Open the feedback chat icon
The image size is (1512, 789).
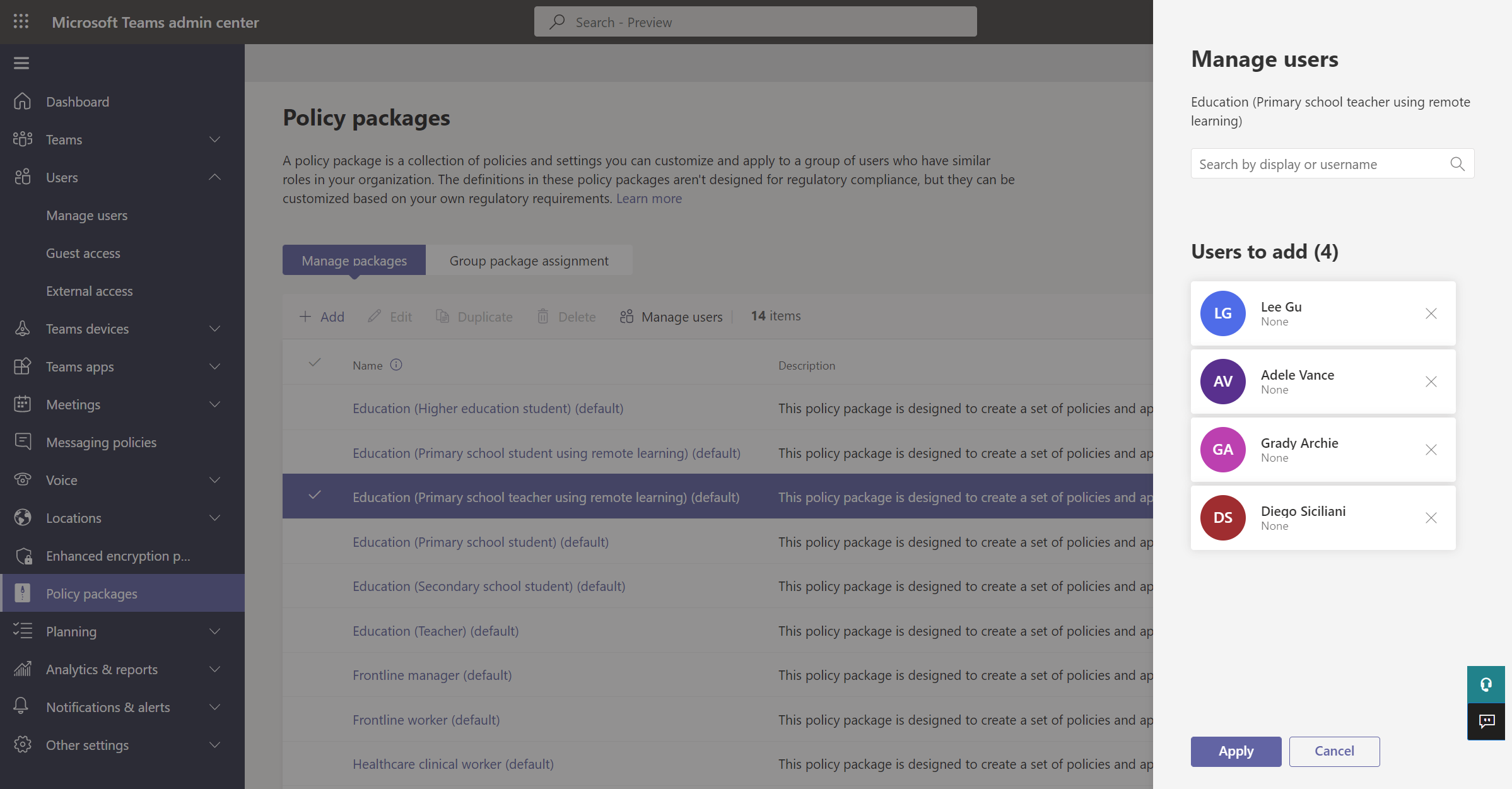tap(1486, 721)
